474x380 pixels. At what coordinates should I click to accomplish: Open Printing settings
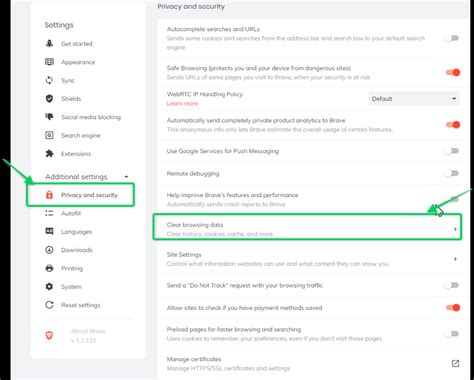pos(72,268)
